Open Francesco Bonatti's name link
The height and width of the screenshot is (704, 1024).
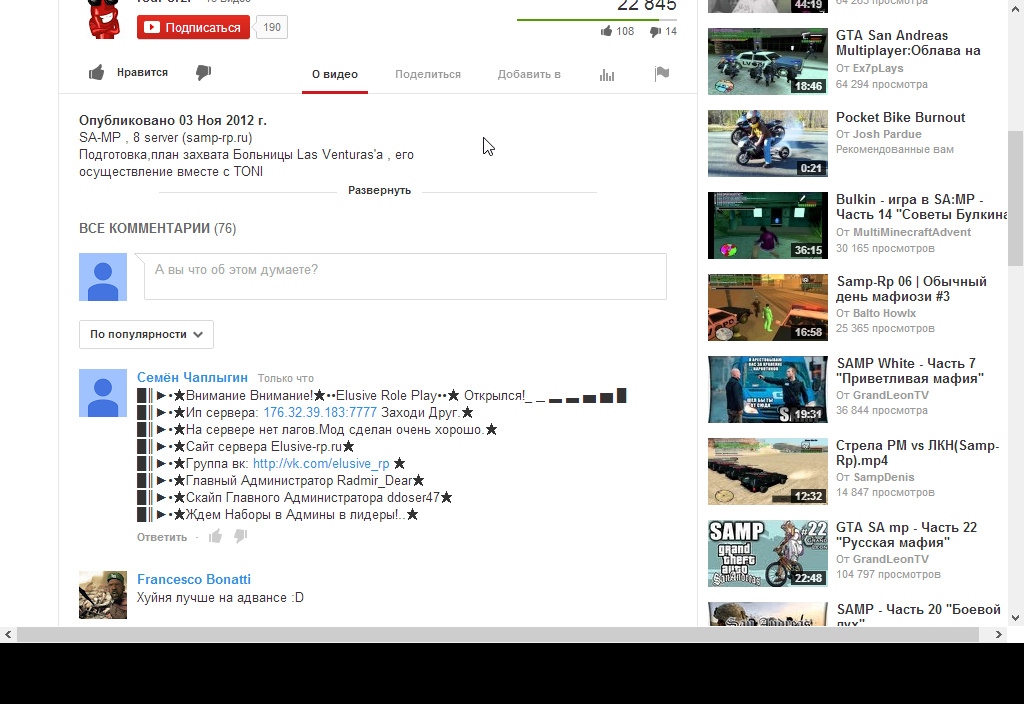pos(194,579)
